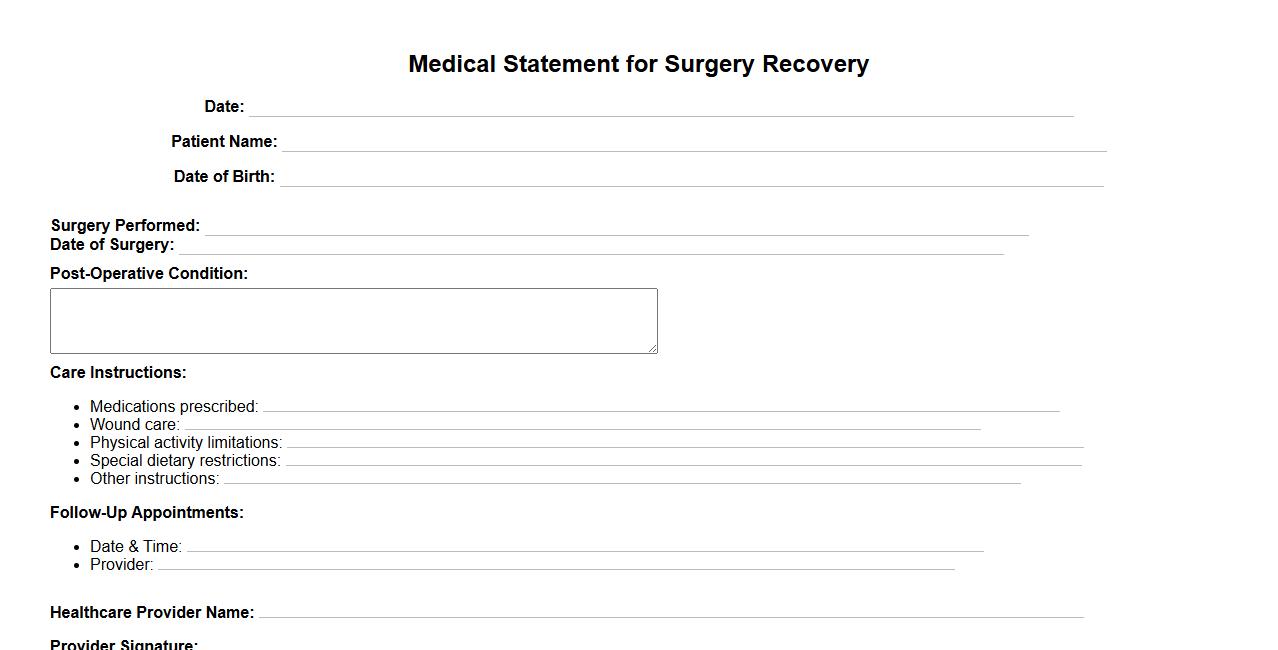
Task: Select the Other instructions input line
Action: tap(620, 479)
